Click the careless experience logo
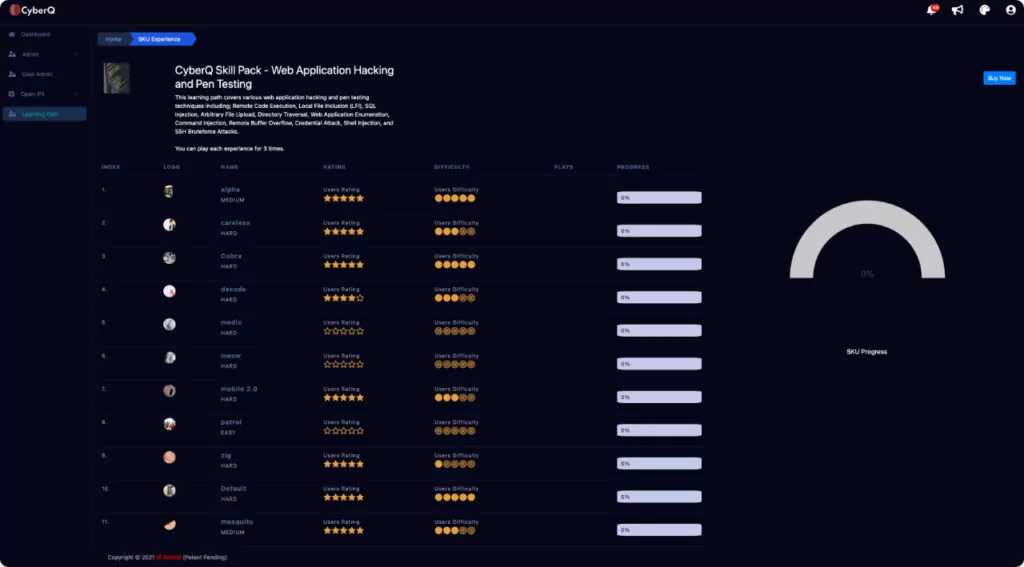The width and height of the screenshot is (1024, 567). [169, 225]
